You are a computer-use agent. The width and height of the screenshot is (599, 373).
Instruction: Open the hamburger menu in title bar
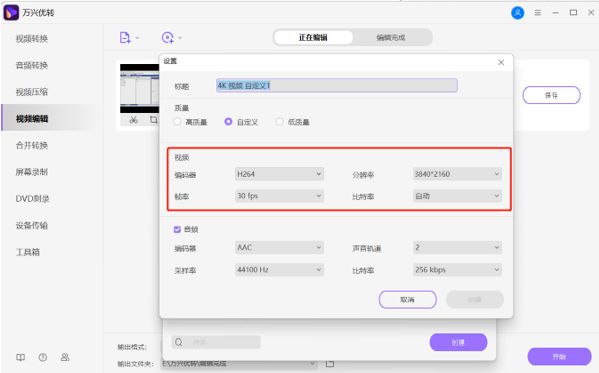click(x=537, y=13)
